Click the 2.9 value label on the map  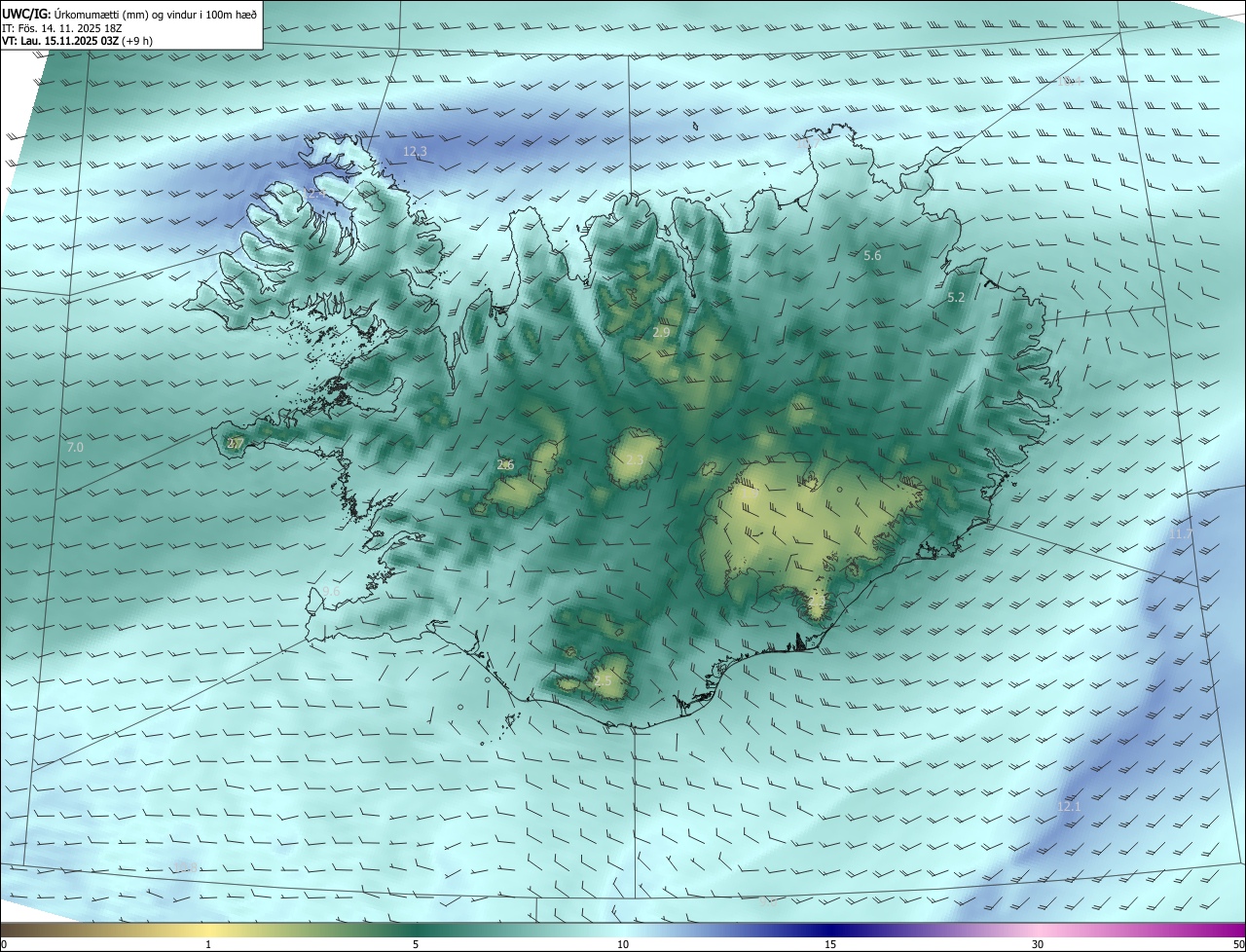point(661,333)
